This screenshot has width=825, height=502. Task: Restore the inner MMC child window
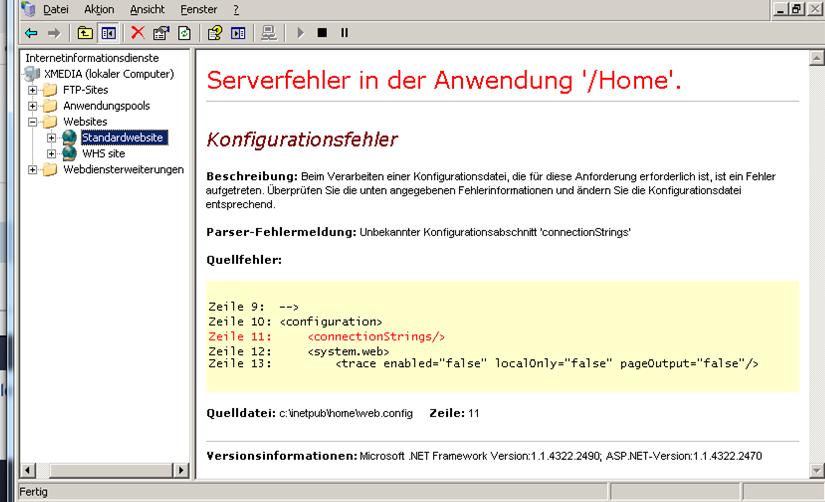click(797, 9)
